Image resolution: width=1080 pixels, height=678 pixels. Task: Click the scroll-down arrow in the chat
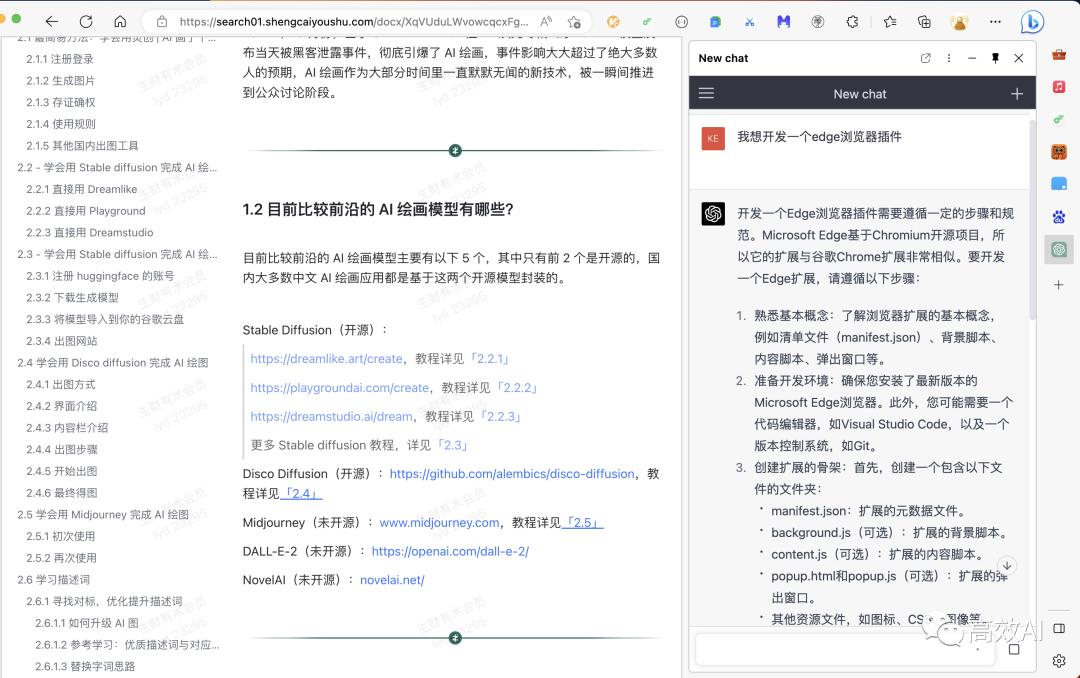1007,566
